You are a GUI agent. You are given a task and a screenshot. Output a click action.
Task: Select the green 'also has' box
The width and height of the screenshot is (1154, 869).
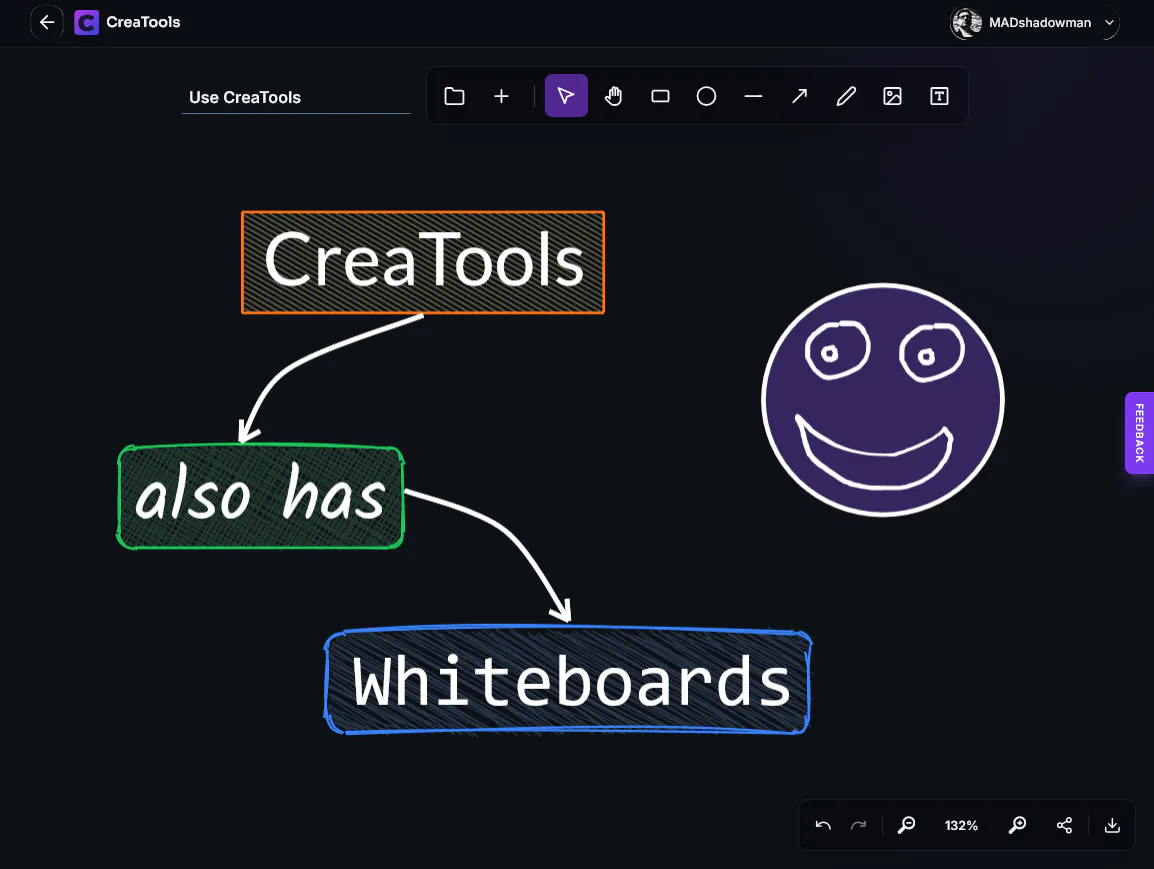[x=261, y=497]
